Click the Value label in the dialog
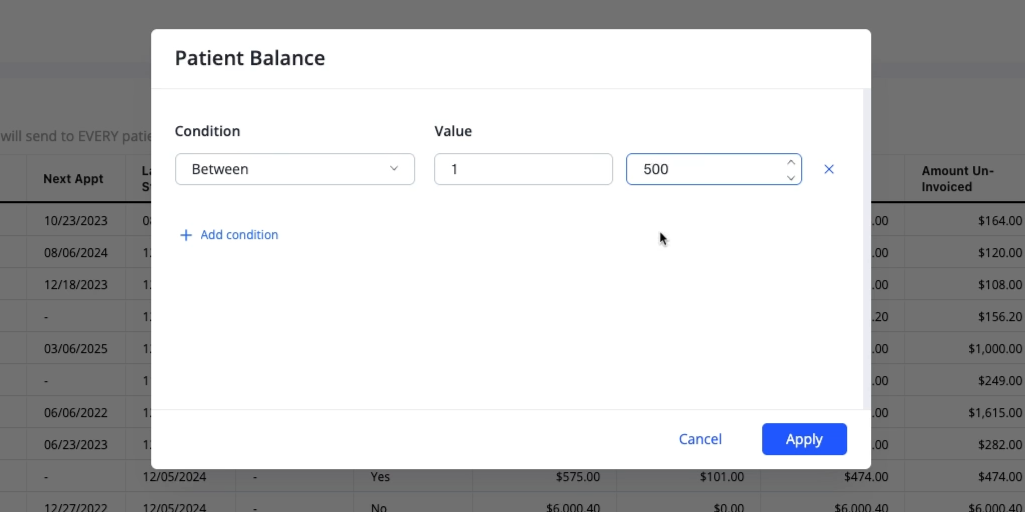Viewport: 1025px width, 512px height. pyautogui.click(x=453, y=131)
